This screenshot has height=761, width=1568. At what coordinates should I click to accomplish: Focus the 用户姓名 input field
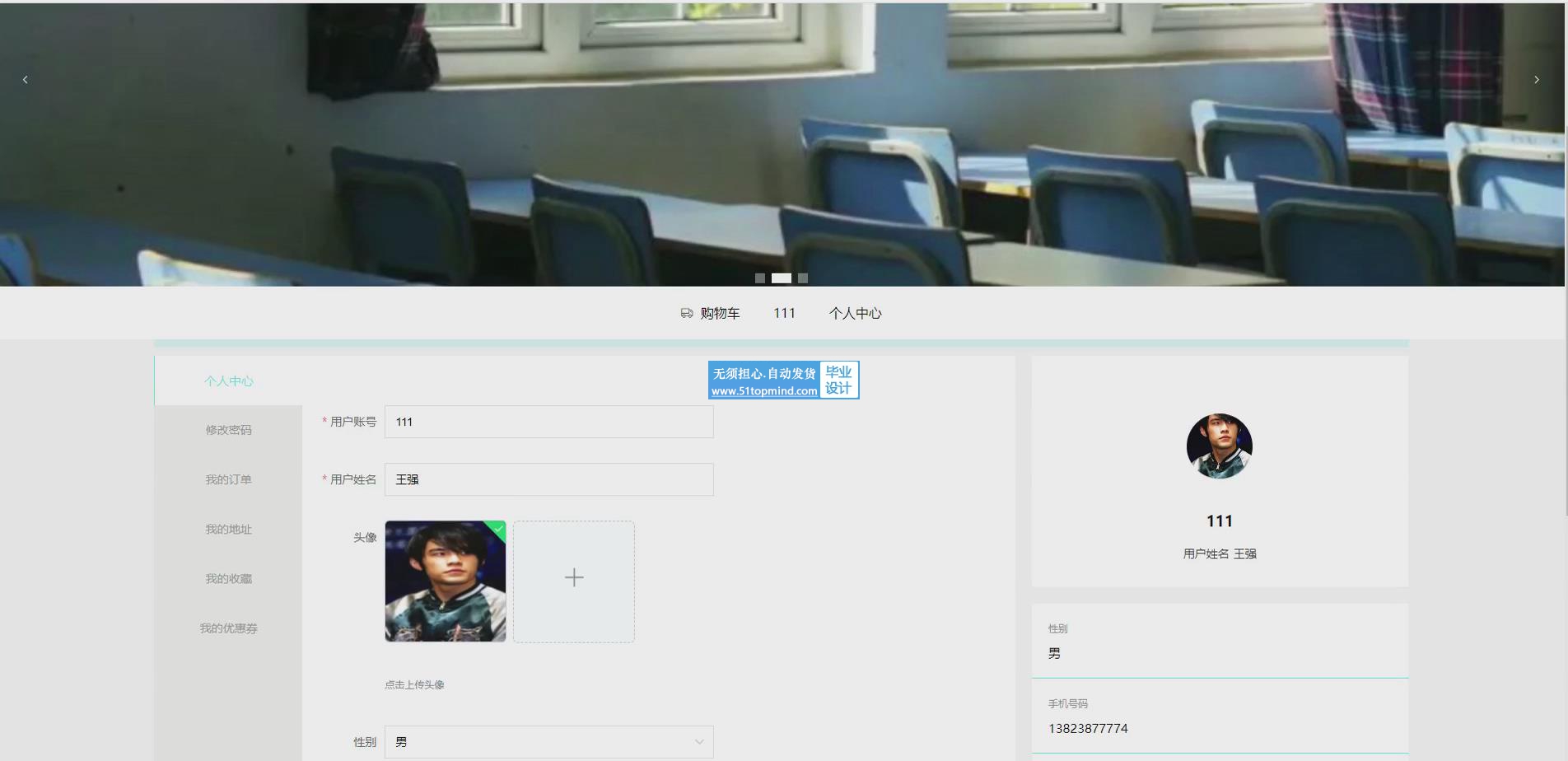(x=549, y=479)
